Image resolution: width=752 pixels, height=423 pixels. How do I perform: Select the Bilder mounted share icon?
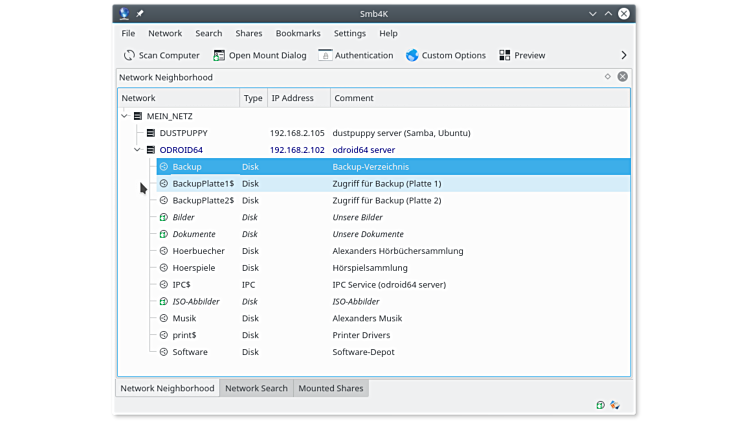[163, 217]
